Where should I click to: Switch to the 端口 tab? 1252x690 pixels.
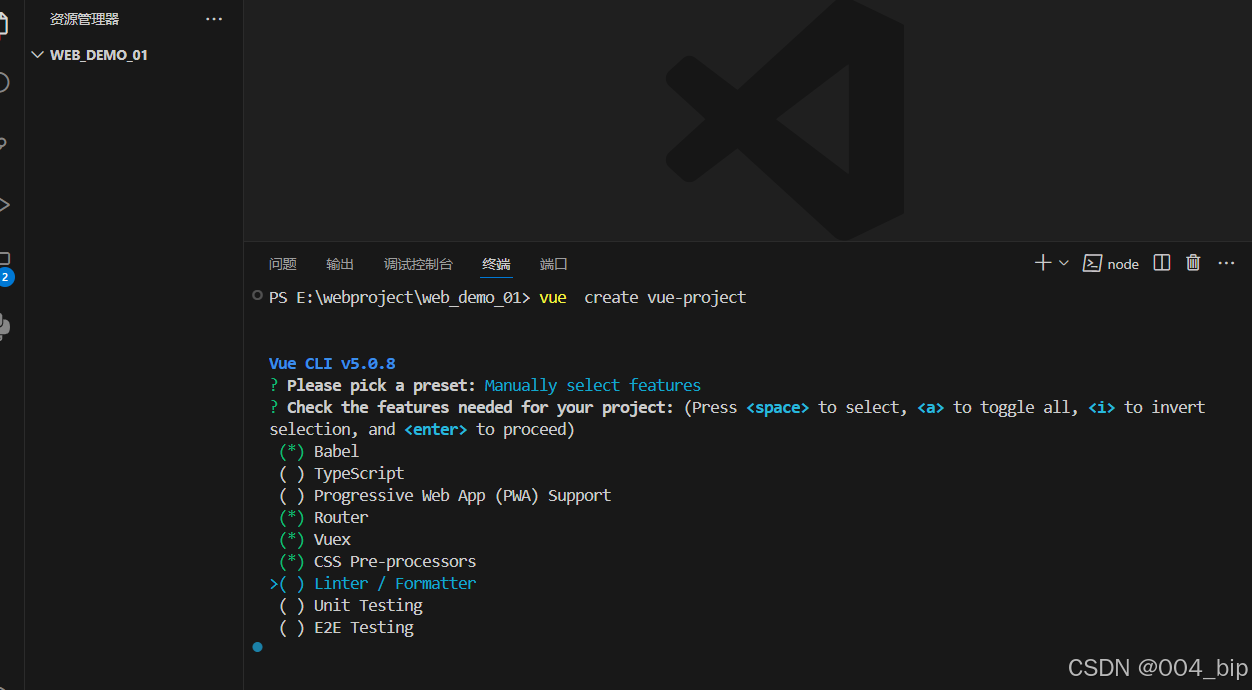click(x=554, y=264)
